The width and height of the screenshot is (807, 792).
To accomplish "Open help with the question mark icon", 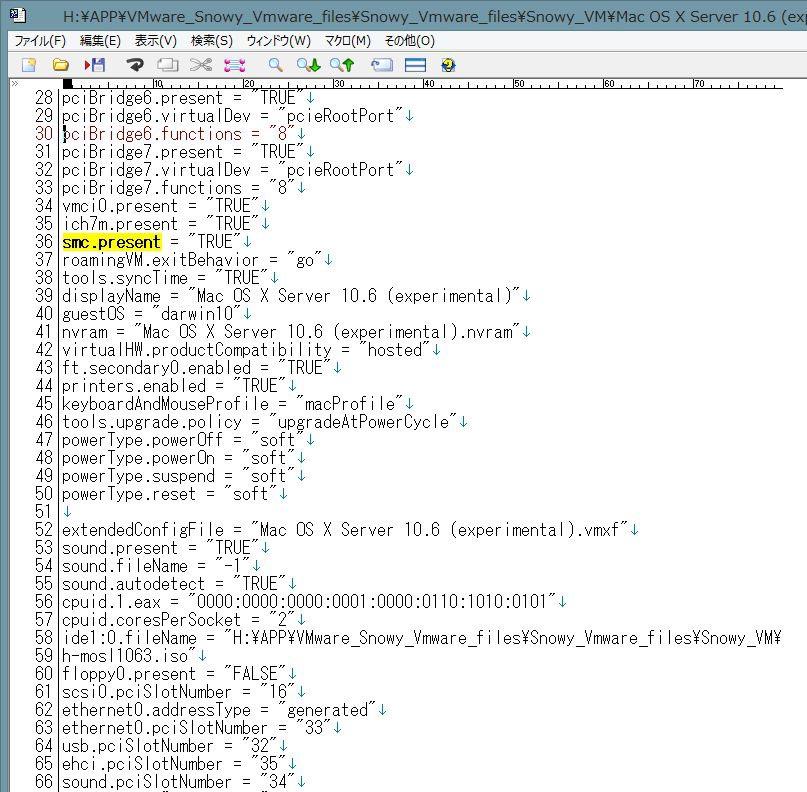I will [448, 65].
